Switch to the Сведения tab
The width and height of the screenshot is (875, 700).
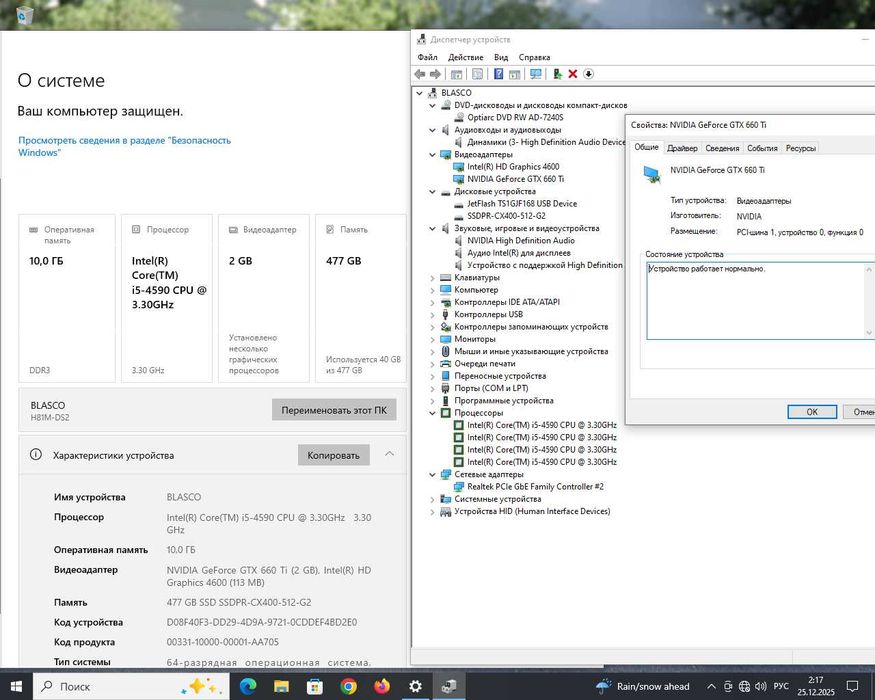(x=722, y=148)
